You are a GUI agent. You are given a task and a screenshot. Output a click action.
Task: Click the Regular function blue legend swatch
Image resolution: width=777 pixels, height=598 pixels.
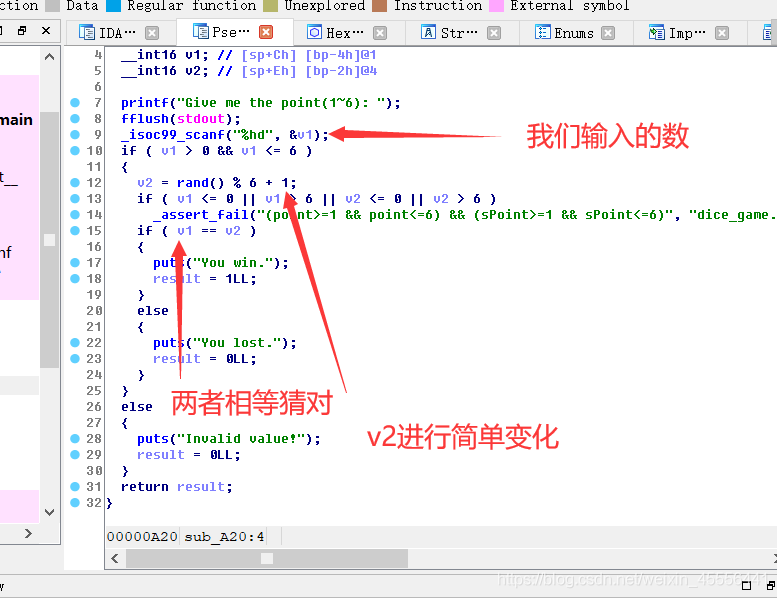pos(113,5)
